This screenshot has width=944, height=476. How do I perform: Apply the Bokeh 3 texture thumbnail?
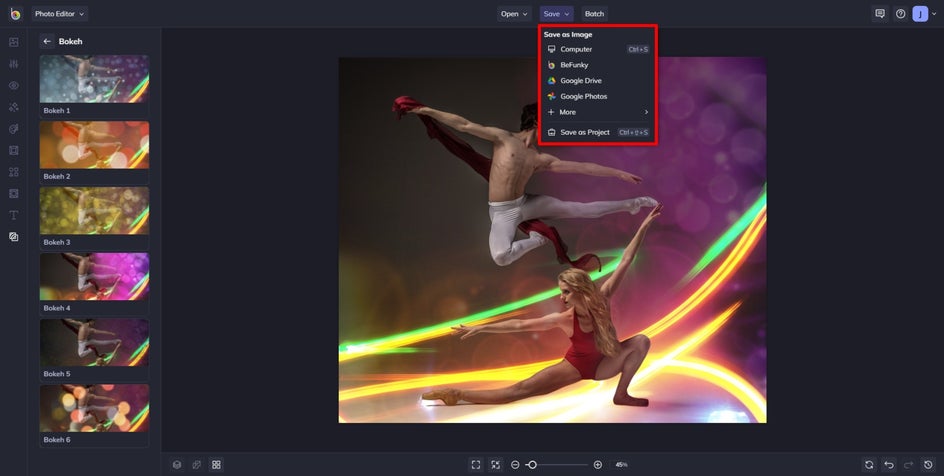click(95, 211)
